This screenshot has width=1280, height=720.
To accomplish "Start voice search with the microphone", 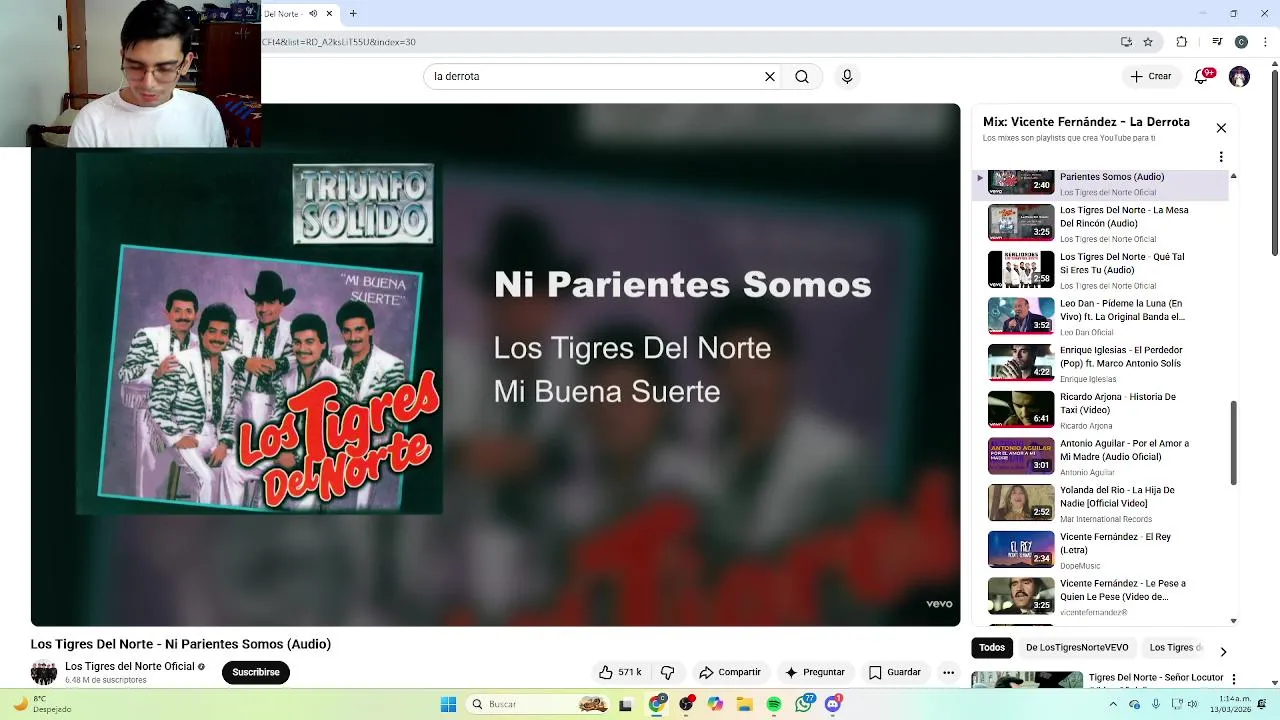I will click(847, 76).
